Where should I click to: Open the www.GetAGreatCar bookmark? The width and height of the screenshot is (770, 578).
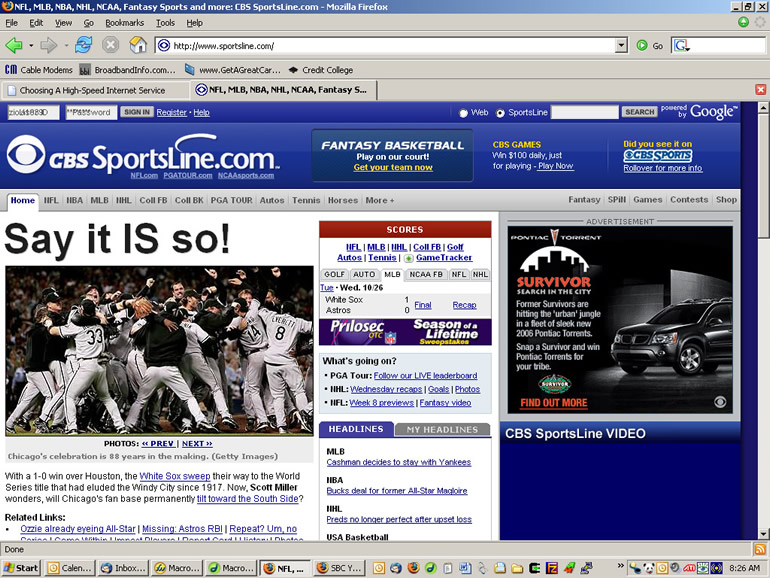coord(233,70)
